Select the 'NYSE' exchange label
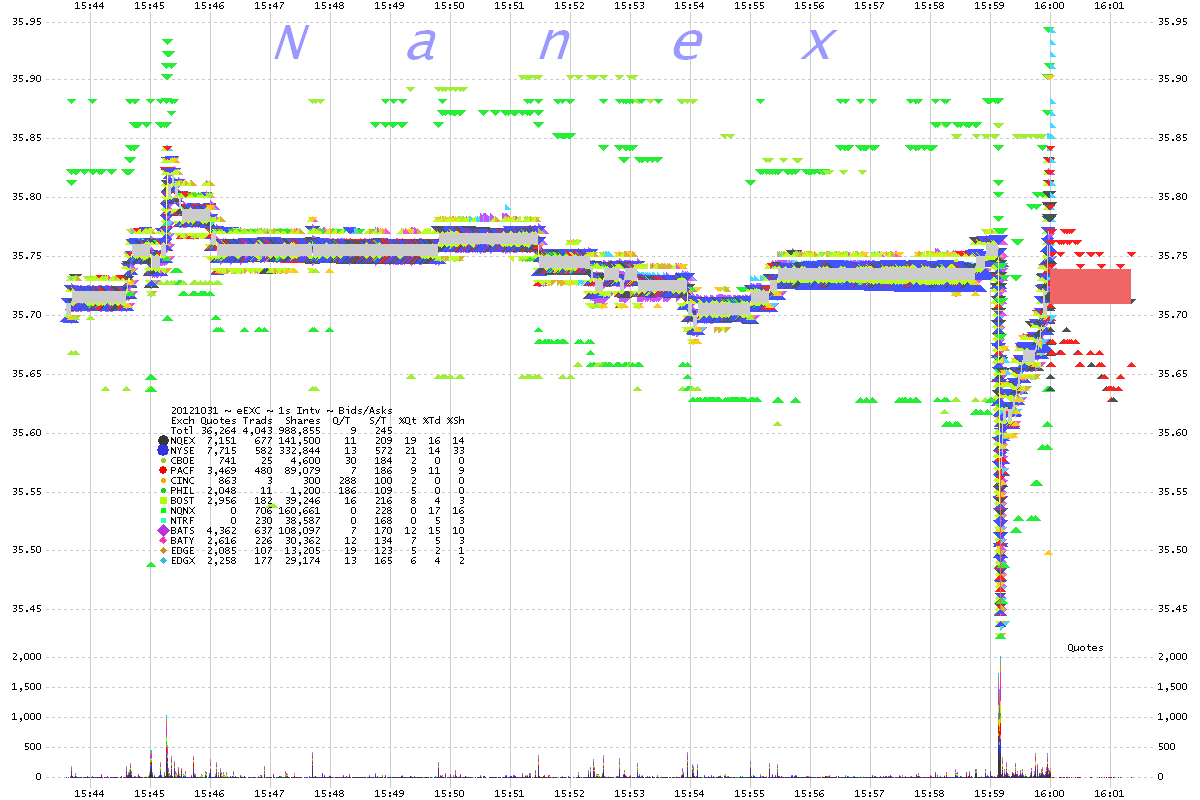Viewport: 1200px width, 800px height. click(183, 450)
